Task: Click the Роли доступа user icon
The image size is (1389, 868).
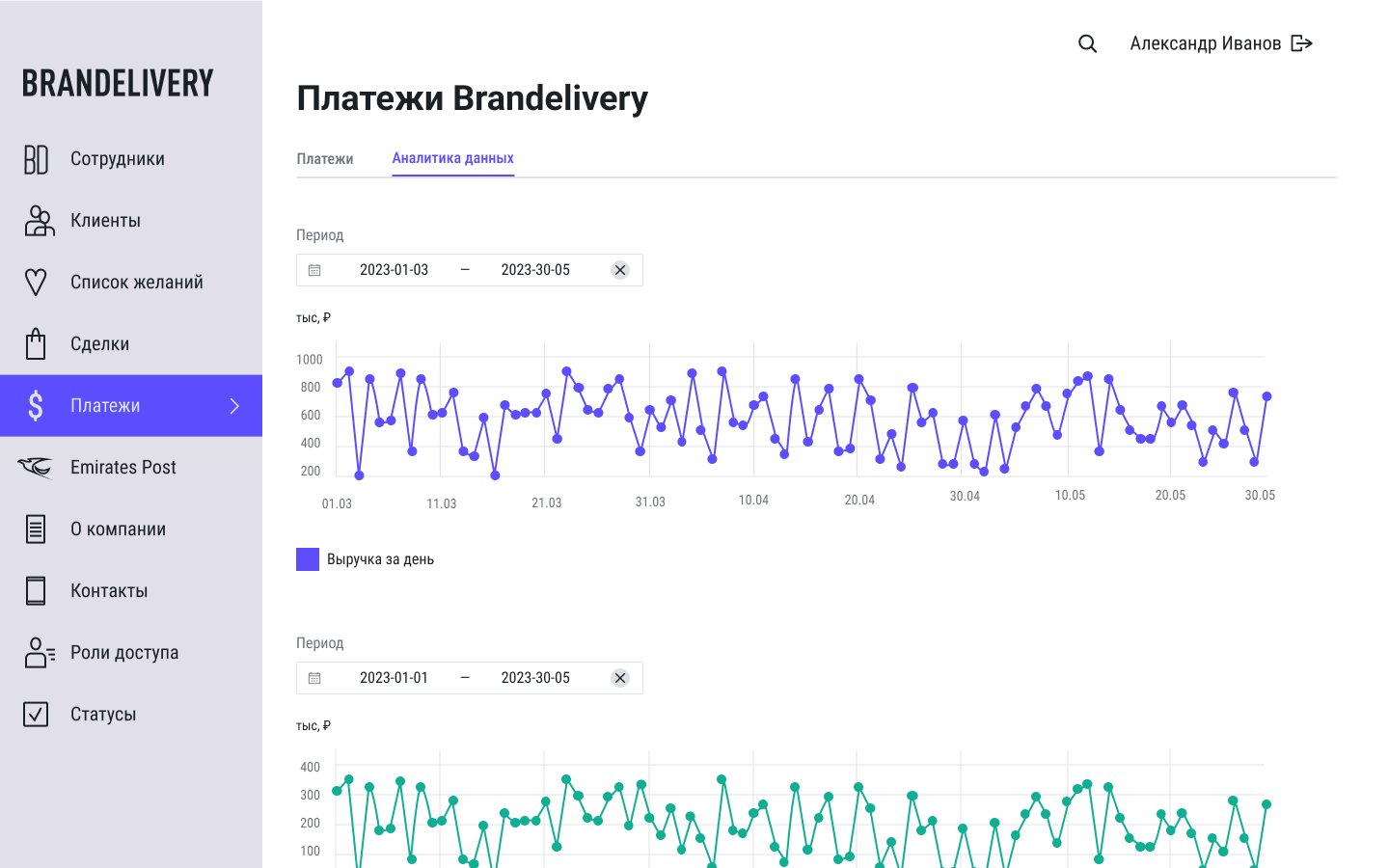Action: [x=39, y=653]
